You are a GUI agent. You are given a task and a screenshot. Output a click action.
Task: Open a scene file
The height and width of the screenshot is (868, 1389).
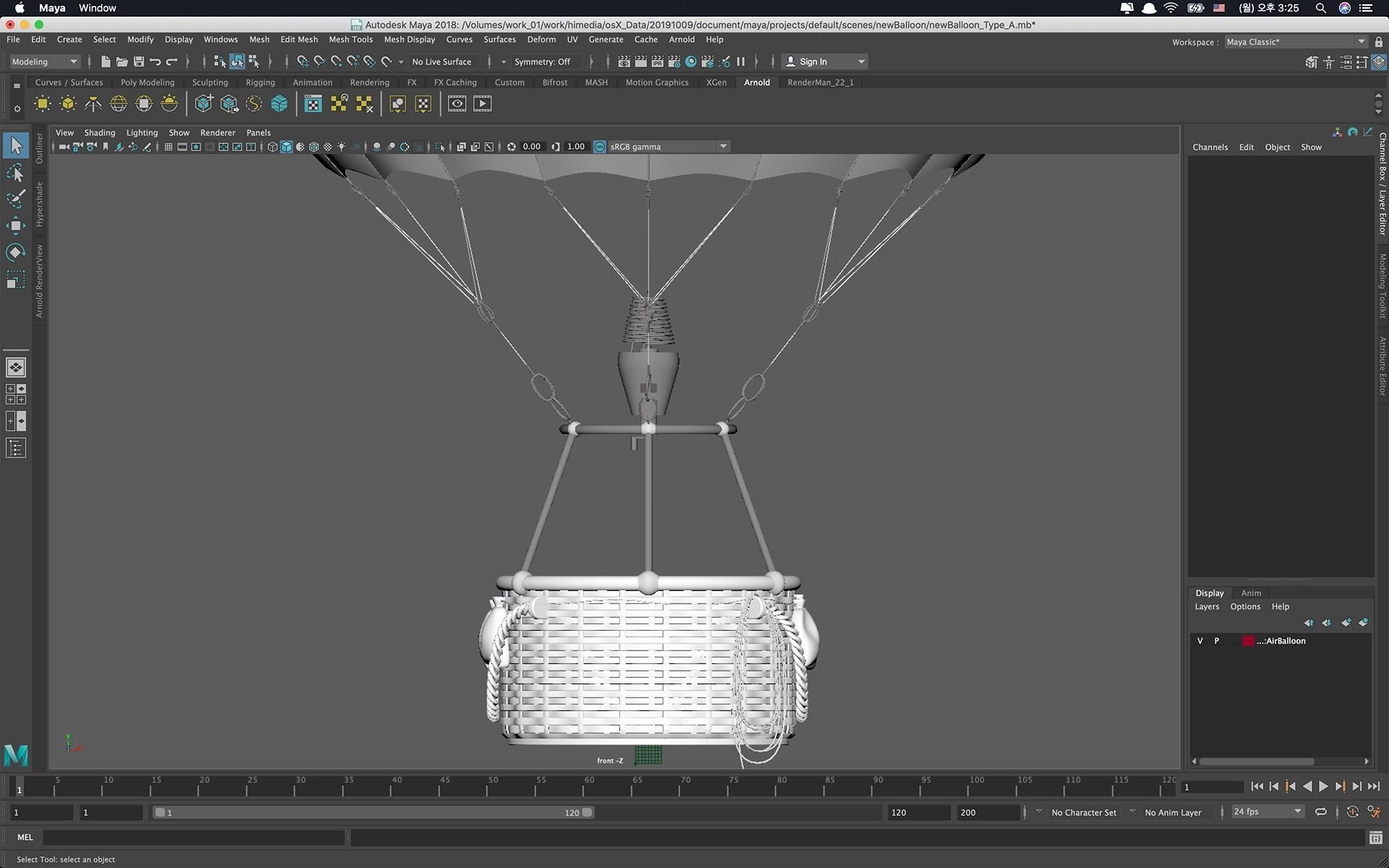[x=122, y=62]
